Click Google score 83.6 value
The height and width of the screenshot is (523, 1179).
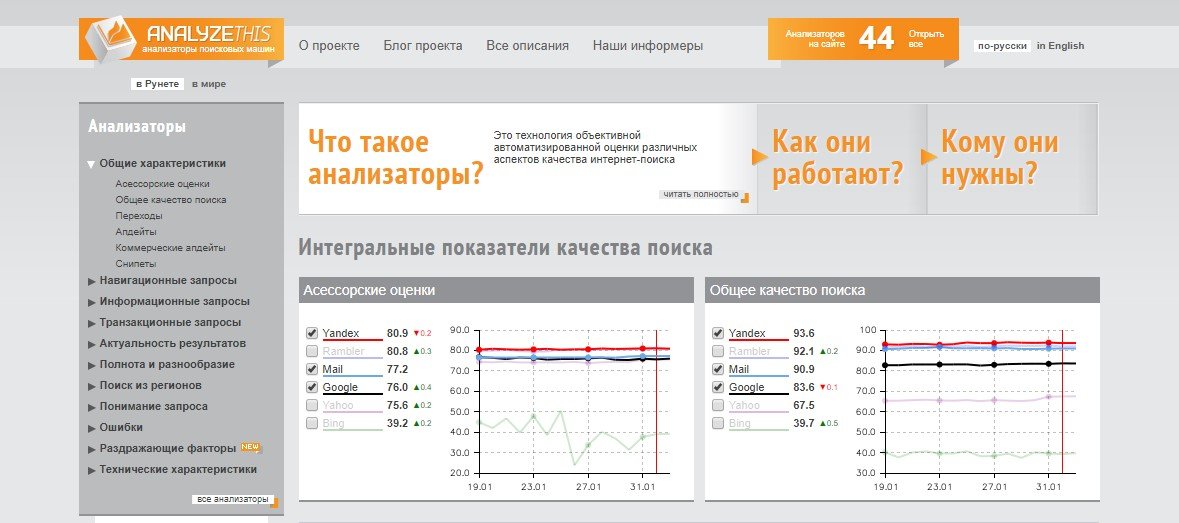[x=804, y=387]
